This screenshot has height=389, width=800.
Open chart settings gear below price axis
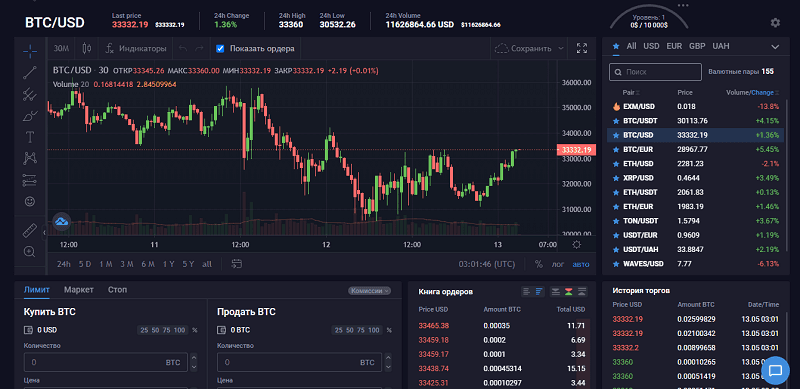pyautogui.click(x=577, y=245)
